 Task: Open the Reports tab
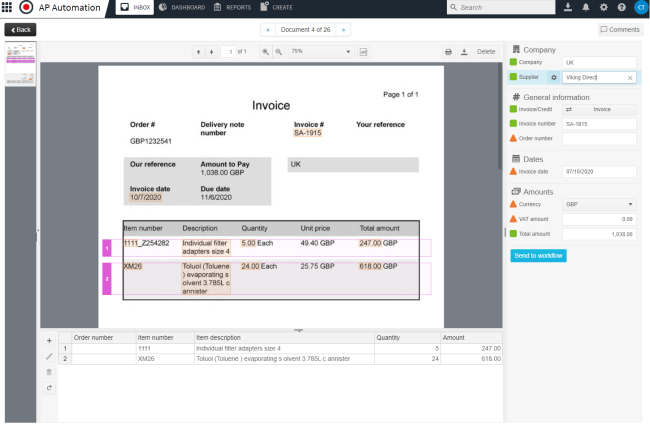(x=233, y=7)
